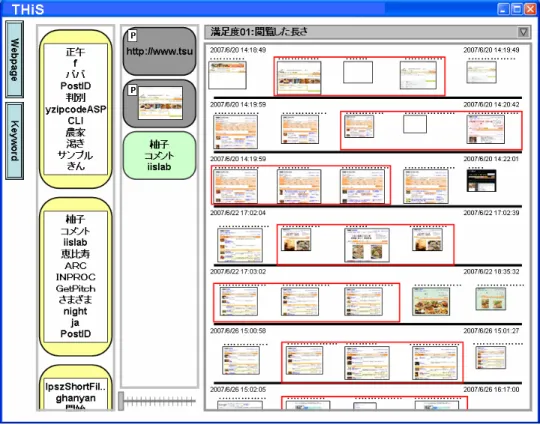Select keyword yzipcodeASP in first group
Viewport: 540px width, 428px height.
tap(76, 109)
